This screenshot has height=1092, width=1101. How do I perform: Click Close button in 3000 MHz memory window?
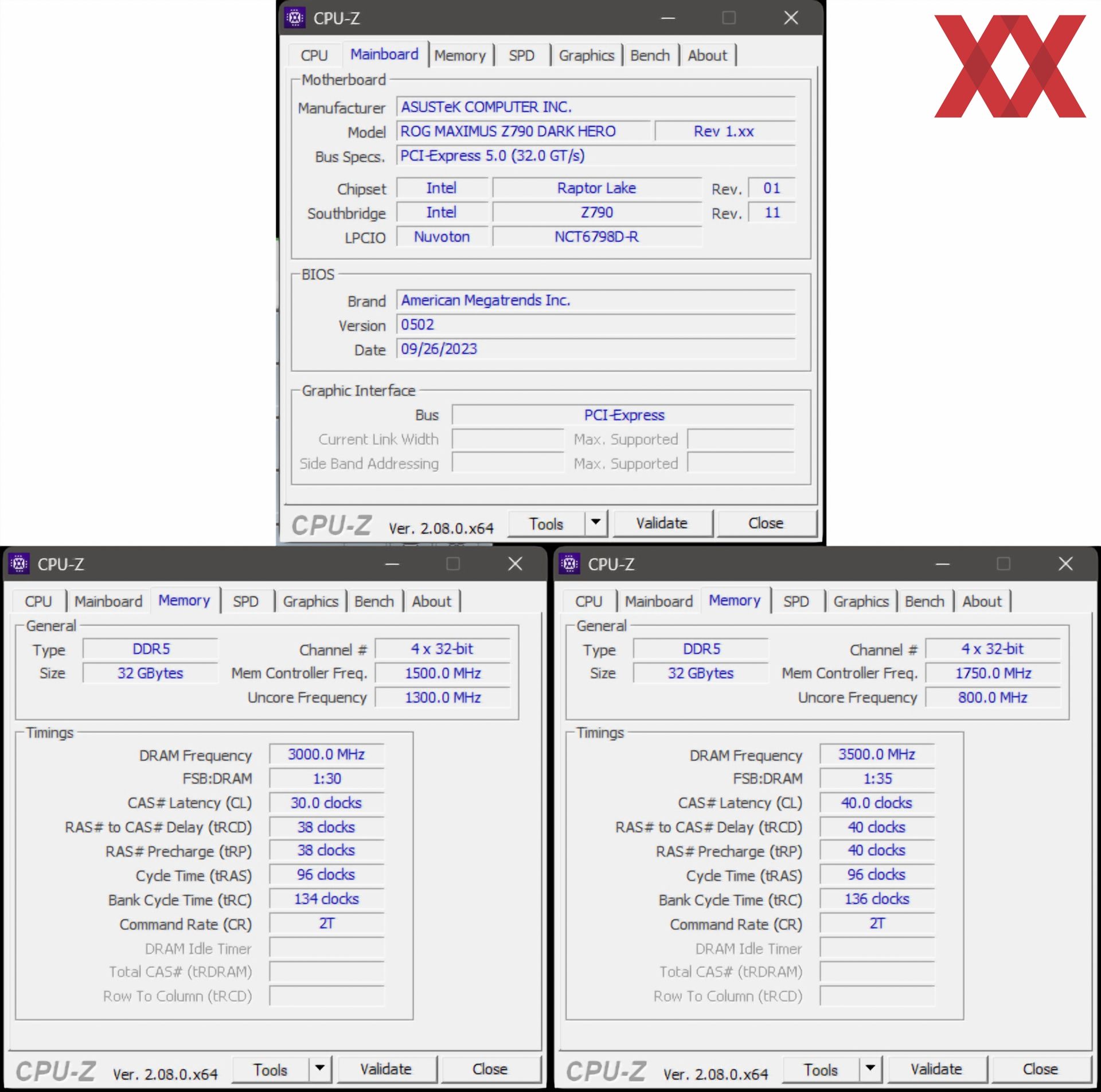click(490, 1070)
